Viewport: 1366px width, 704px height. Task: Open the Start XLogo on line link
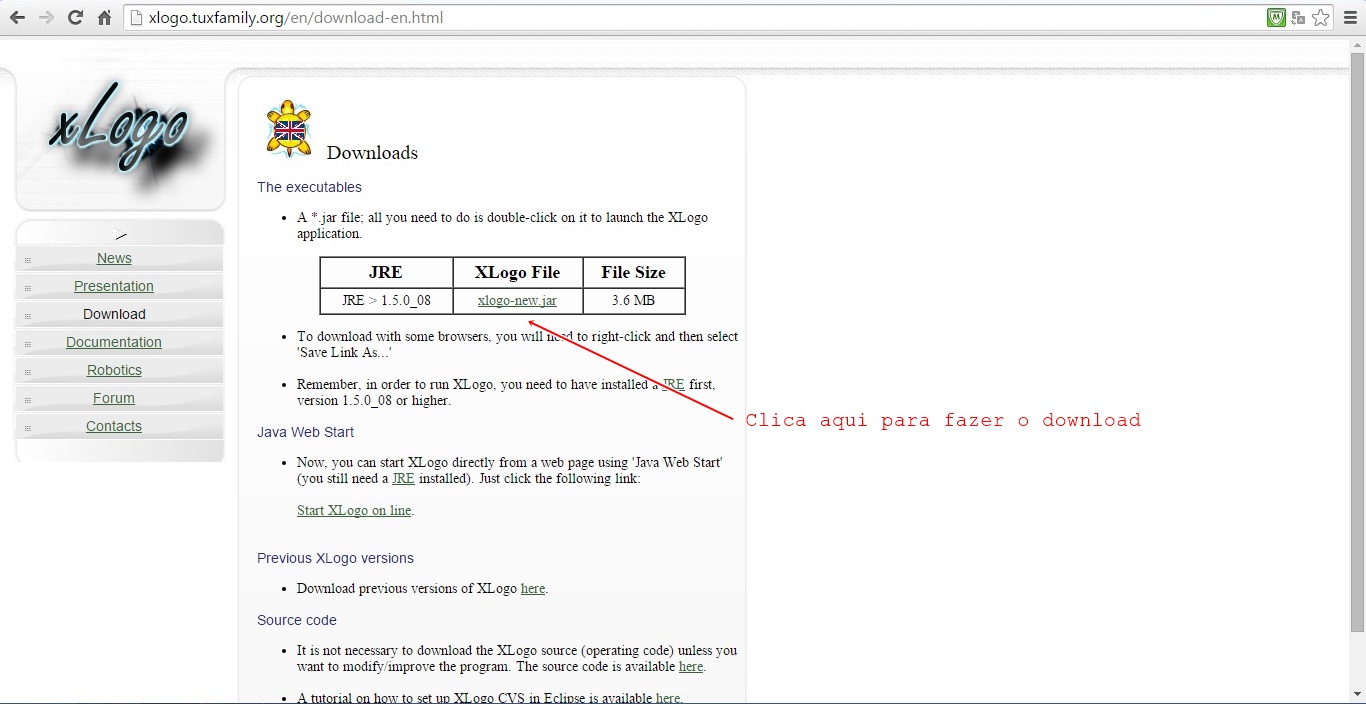[x=353, y=510]
